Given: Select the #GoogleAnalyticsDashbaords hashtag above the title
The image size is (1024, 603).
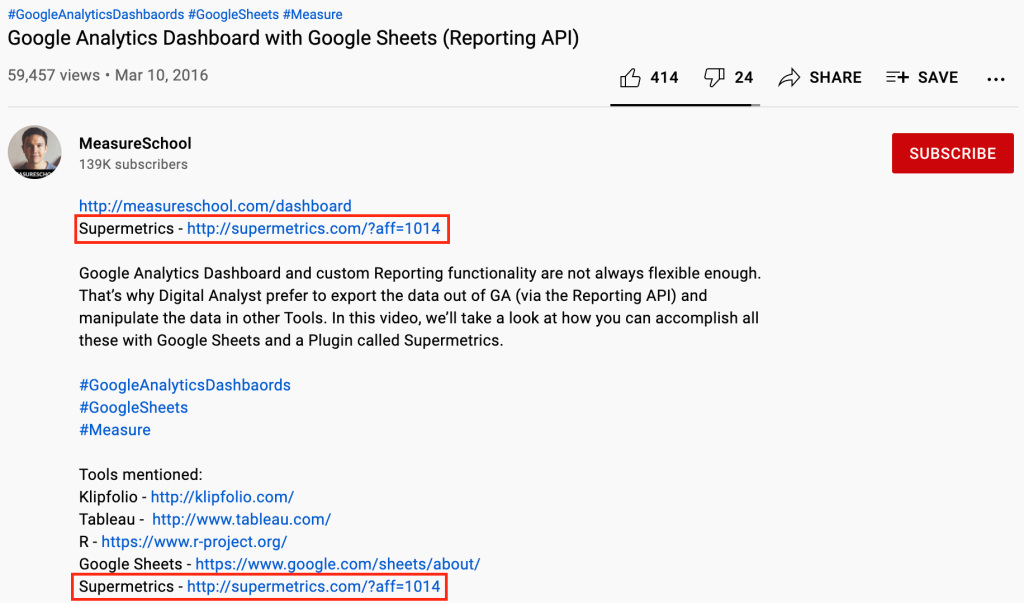Looking at the screenshot, I should [96, 14].
